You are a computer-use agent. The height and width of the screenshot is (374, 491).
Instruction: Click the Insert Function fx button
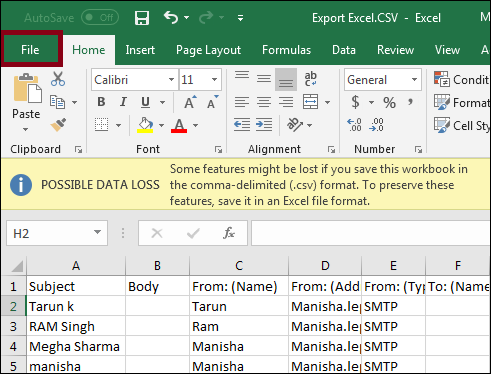point(229,233)
